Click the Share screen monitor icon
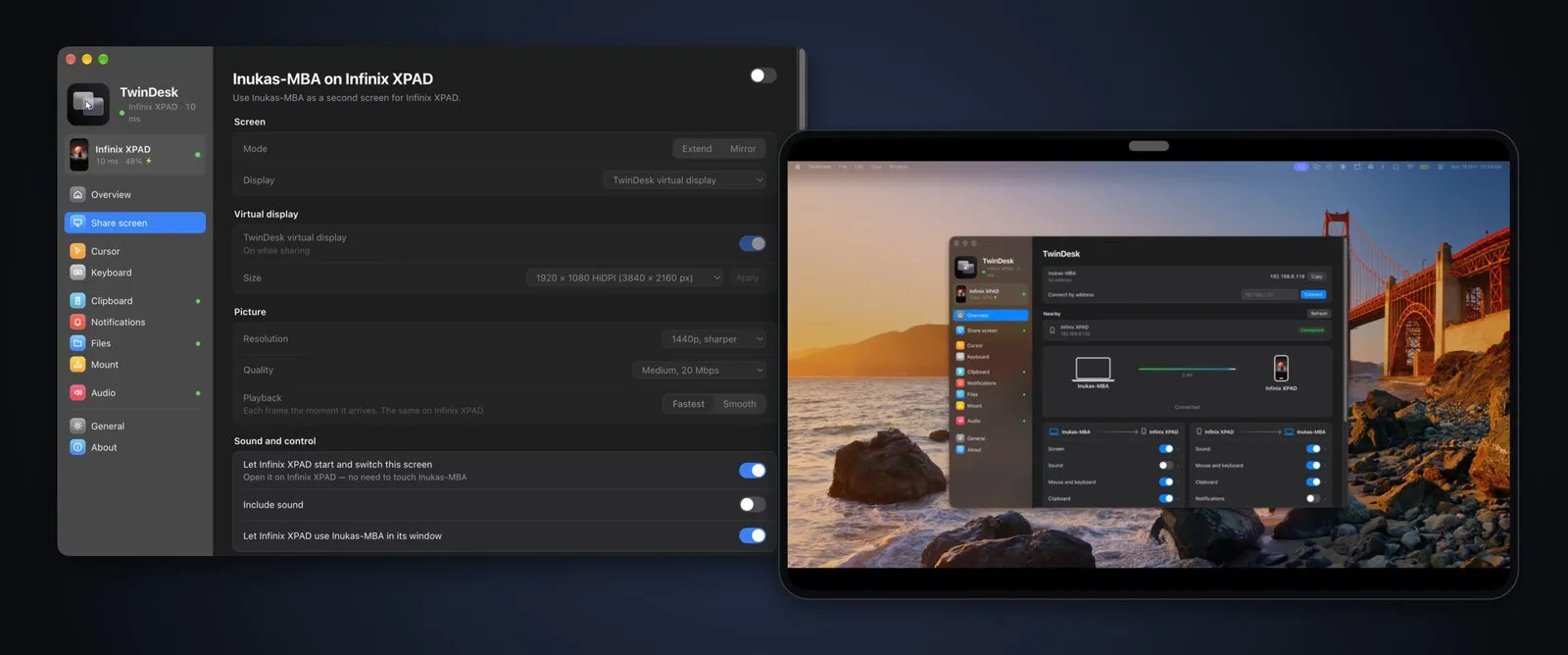 [x=77, y=223]
